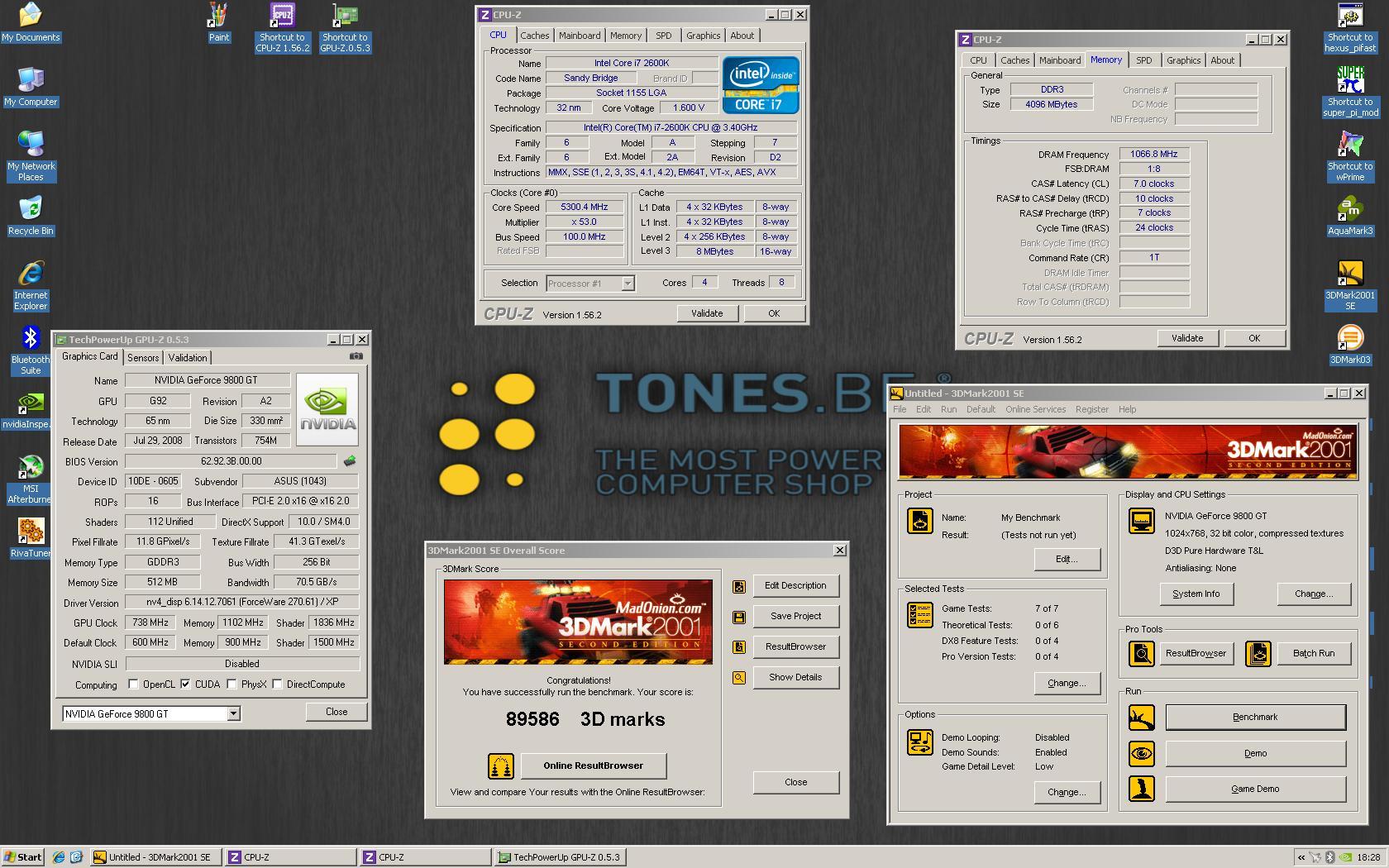Viewport: 1389px width, 868px height.
Task: Click Close button in GPU-Z window
Action: [x=337, y=713]
